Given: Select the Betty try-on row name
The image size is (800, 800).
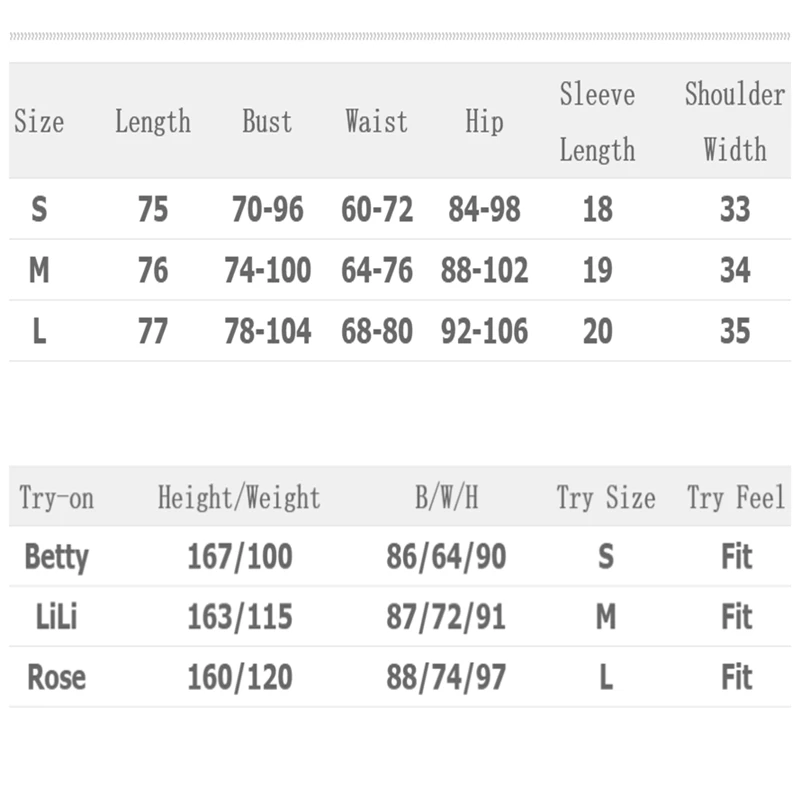Looking at the screenshot, I should [x=56, y=556].
